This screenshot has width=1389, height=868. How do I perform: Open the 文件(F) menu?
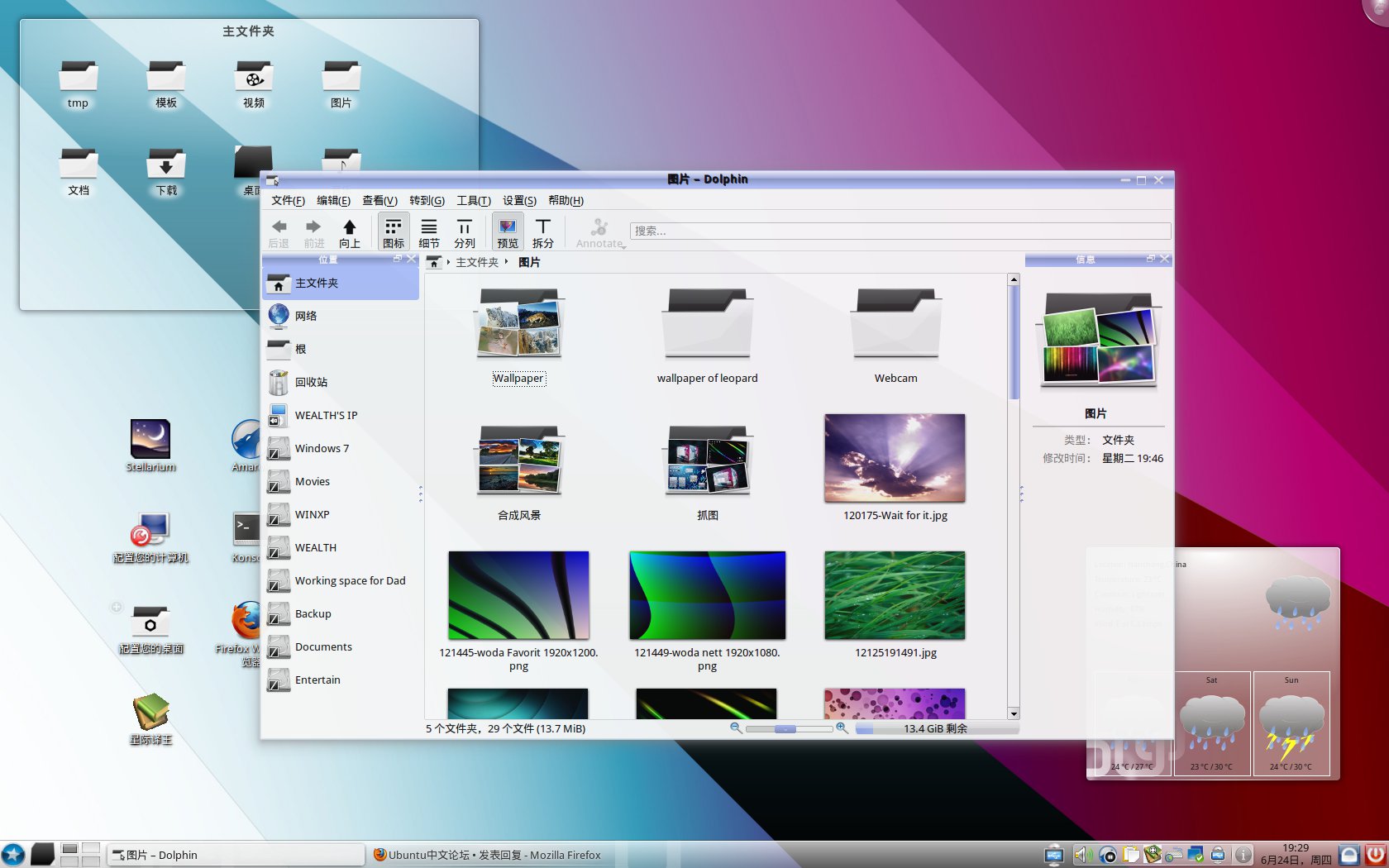coord(288,200)
